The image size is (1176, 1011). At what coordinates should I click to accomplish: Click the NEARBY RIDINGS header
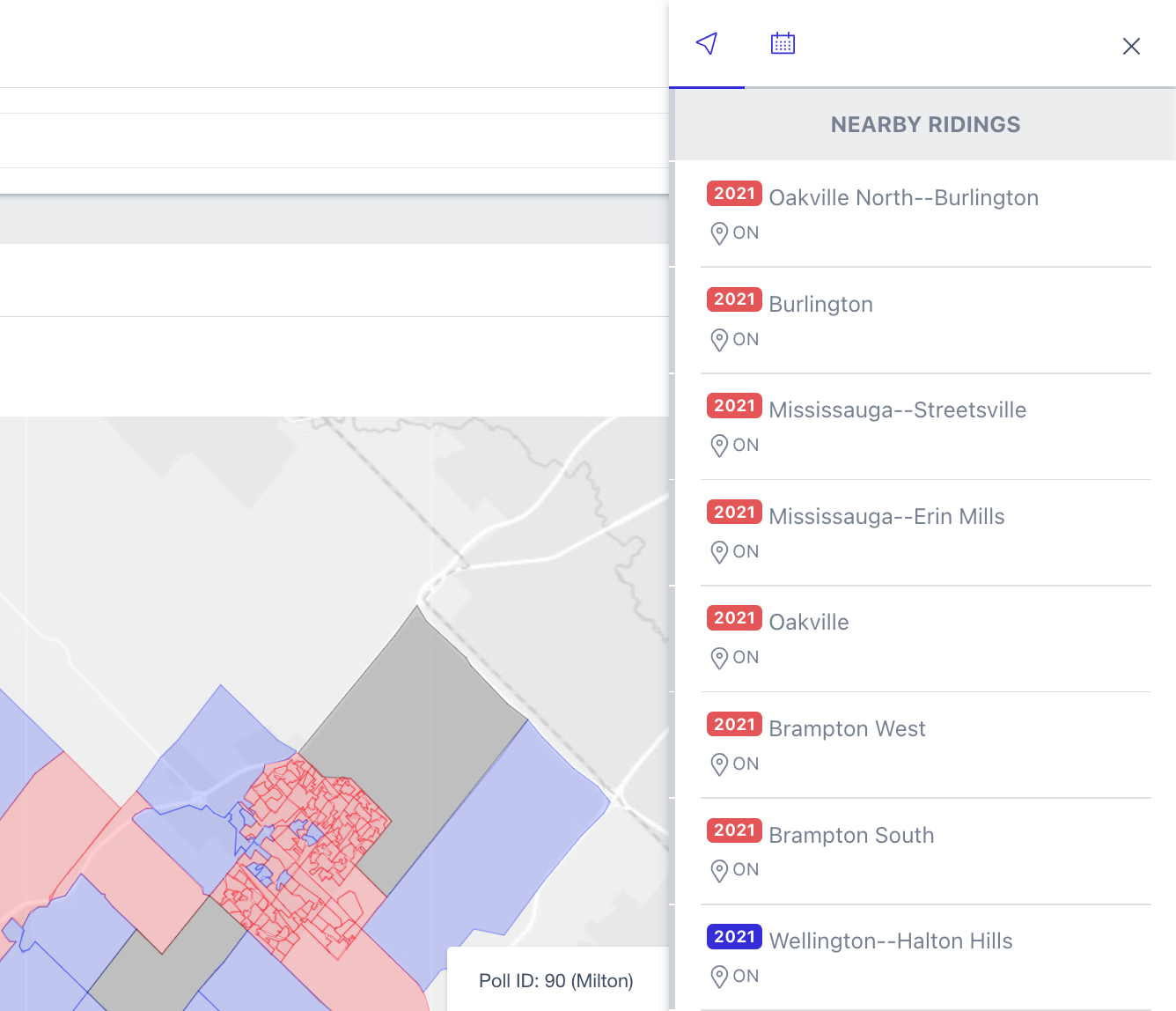click(x=925, y=124)
